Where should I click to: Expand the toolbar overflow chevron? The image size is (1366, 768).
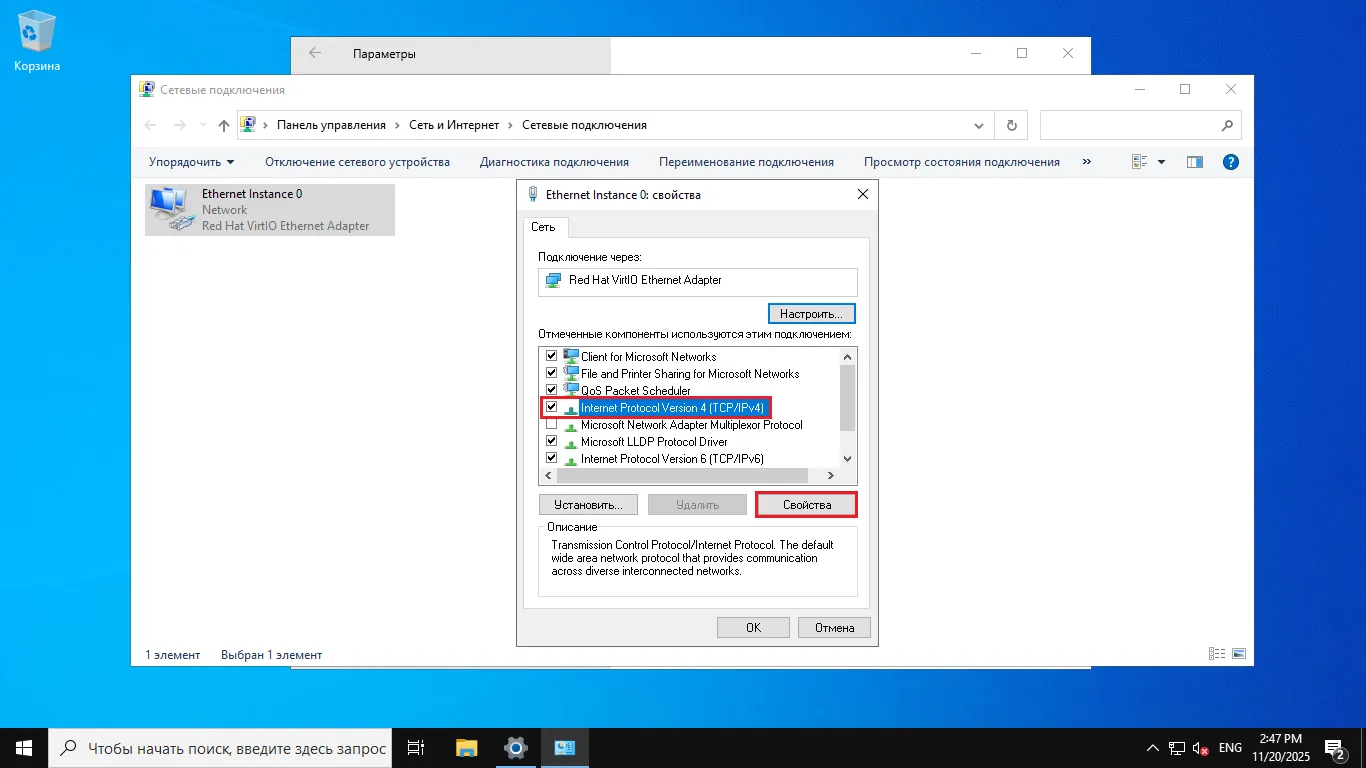coord(1087,162)
